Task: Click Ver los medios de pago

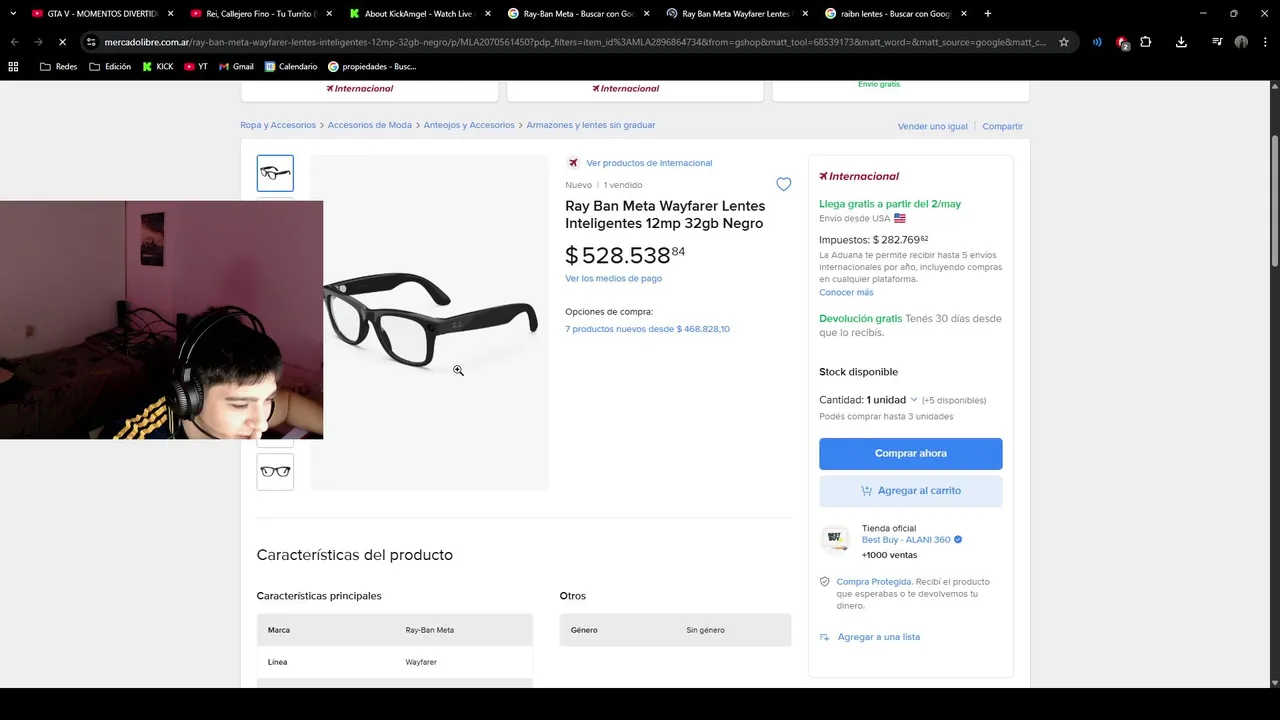Action: click(x=613, y=278)
